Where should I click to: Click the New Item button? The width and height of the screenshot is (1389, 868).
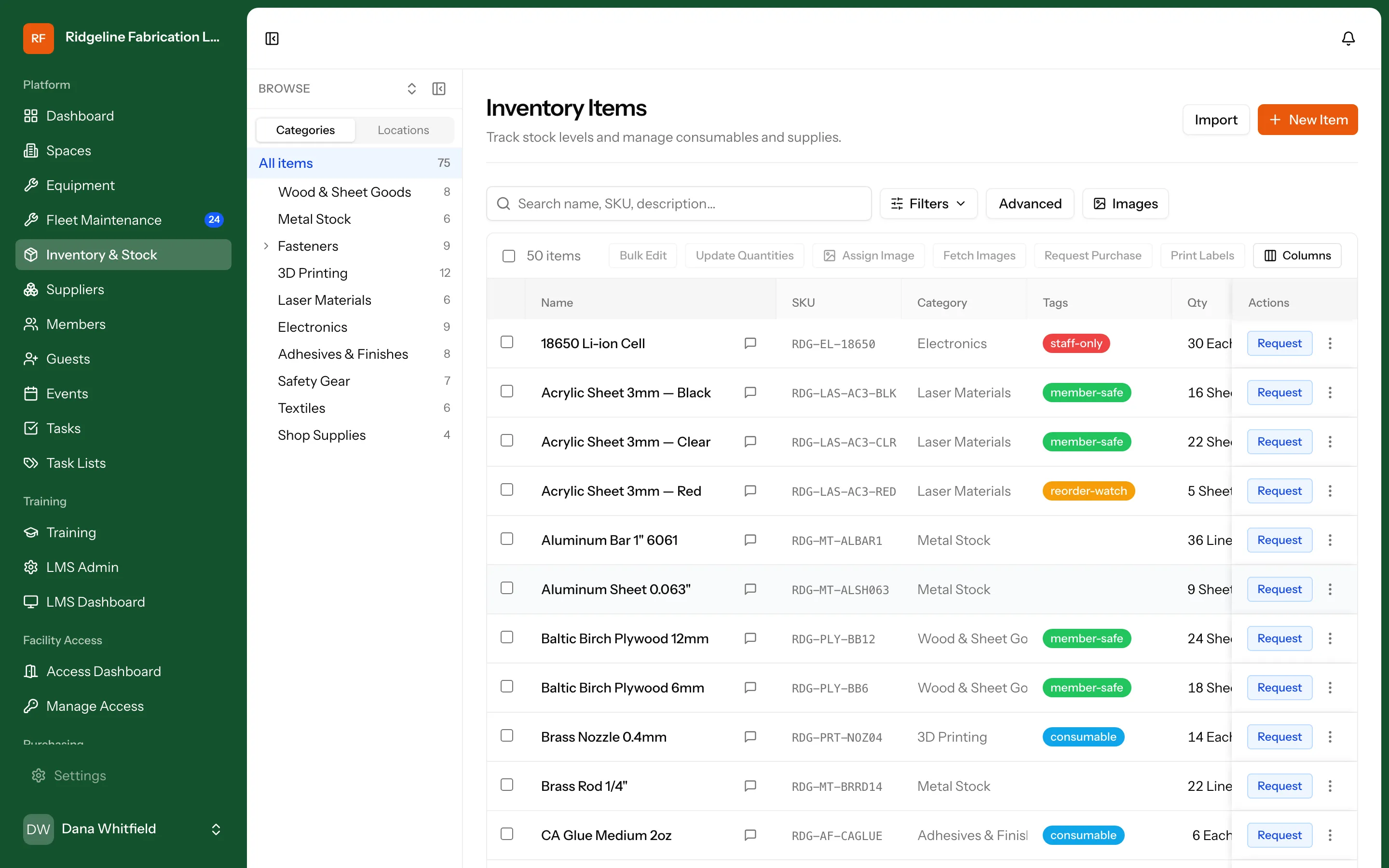(1307, 120)
